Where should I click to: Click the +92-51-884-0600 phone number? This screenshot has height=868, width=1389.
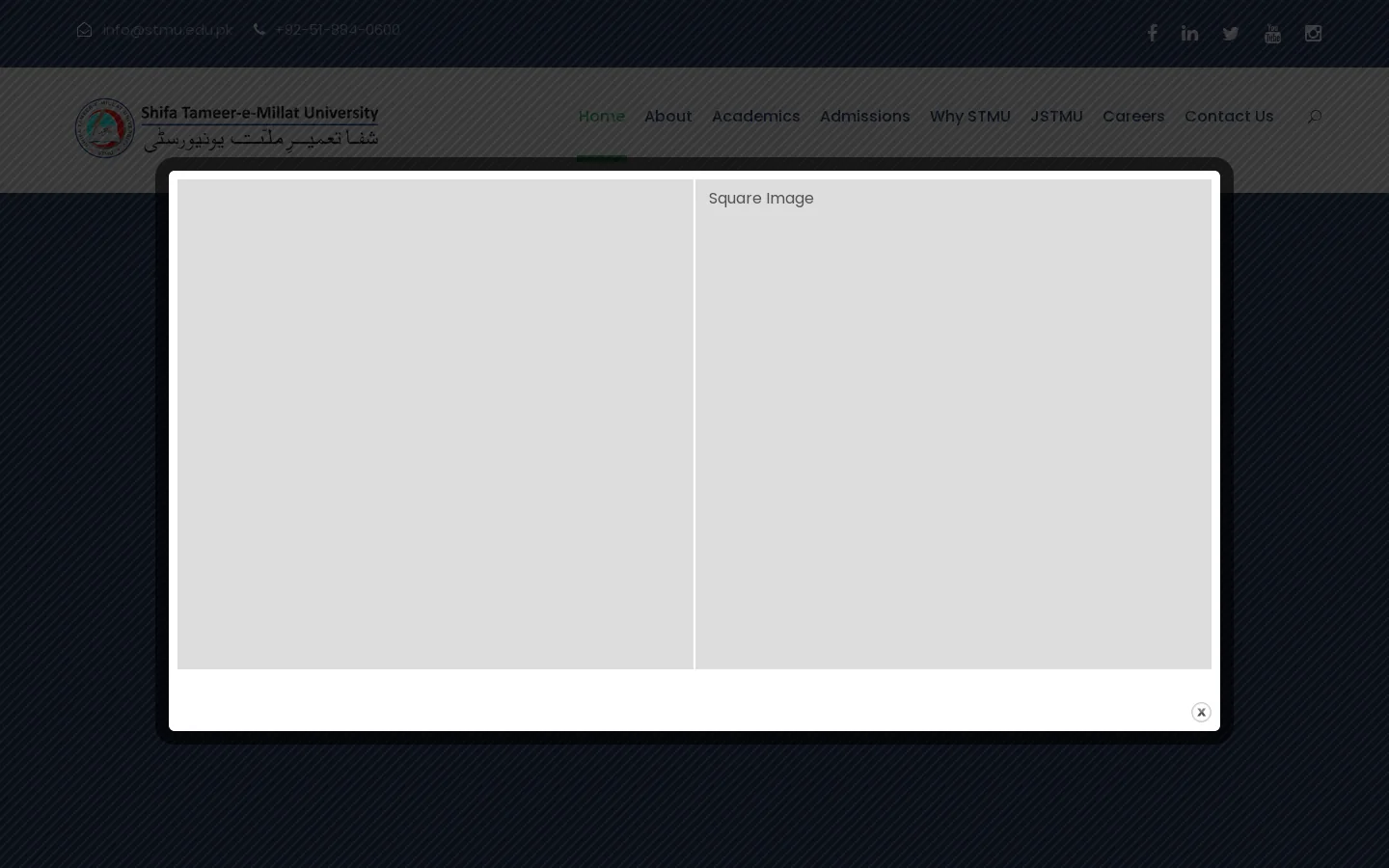click(x=338, y=30)
